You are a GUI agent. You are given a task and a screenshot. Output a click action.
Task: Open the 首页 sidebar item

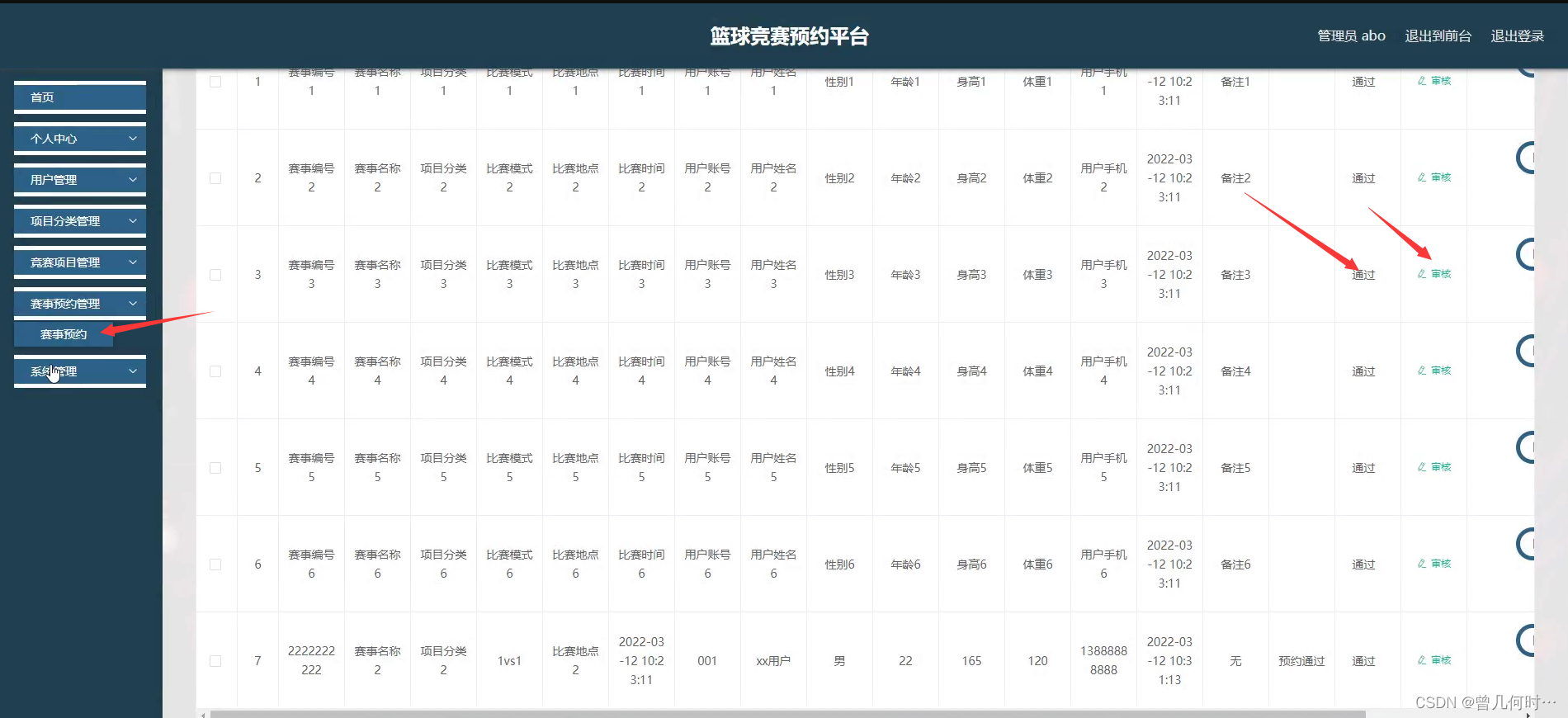[x=80, y=97]
